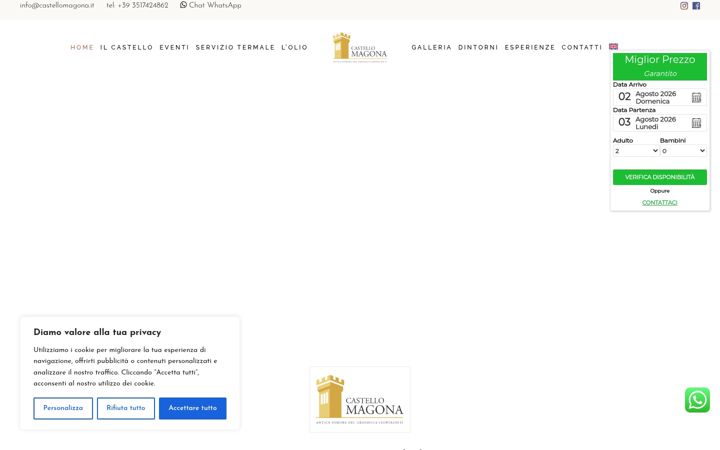Click the Data Partenza date field
The image size is (720, 450).
[659, 123]
